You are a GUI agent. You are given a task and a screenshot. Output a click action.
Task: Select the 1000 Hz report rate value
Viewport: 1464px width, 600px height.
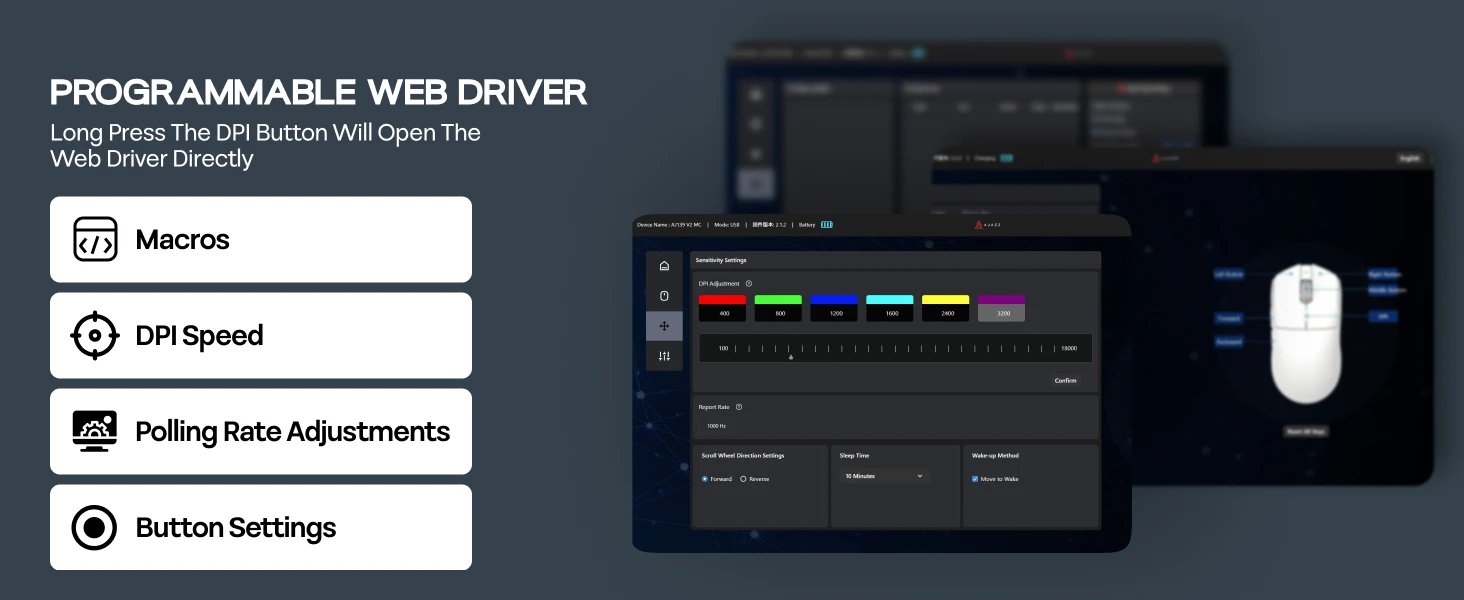pyautogui.click(x=716, y=426)
